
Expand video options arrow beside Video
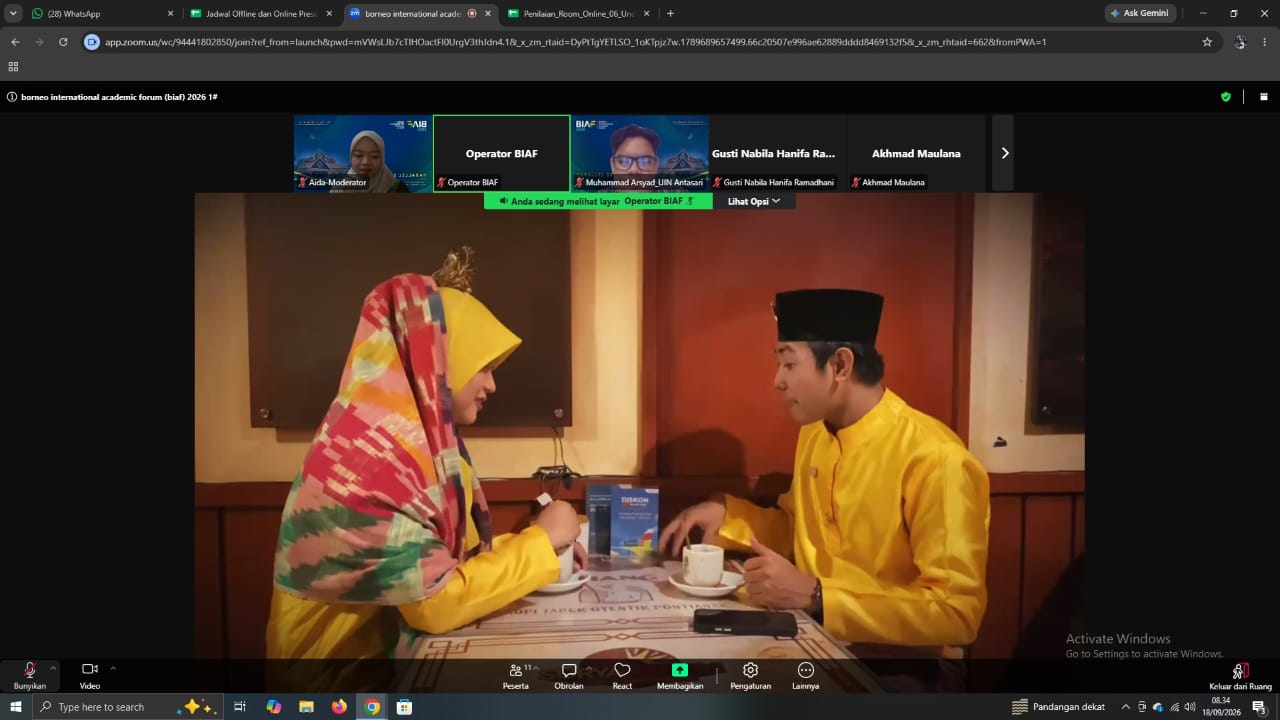[113, 668]
